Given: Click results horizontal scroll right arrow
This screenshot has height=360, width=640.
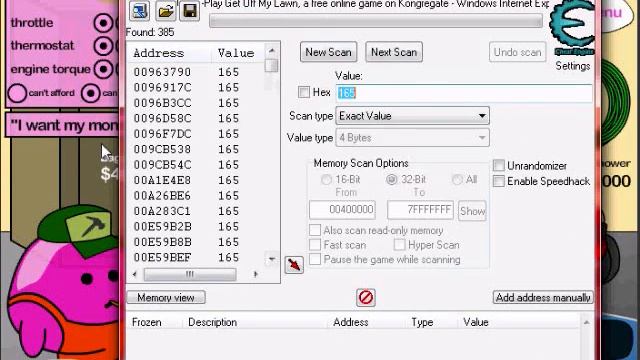Looking at the screenshot, I should 256,274.
